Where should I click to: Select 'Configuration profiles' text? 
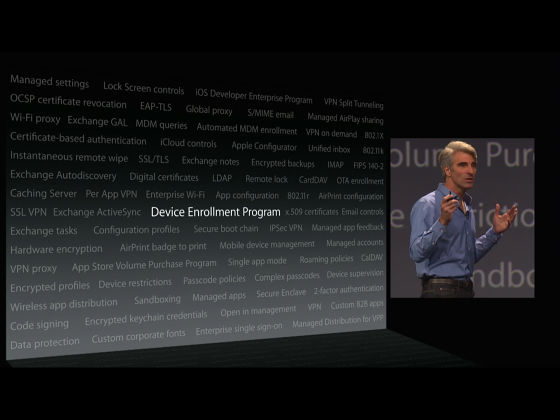[136, 230]
